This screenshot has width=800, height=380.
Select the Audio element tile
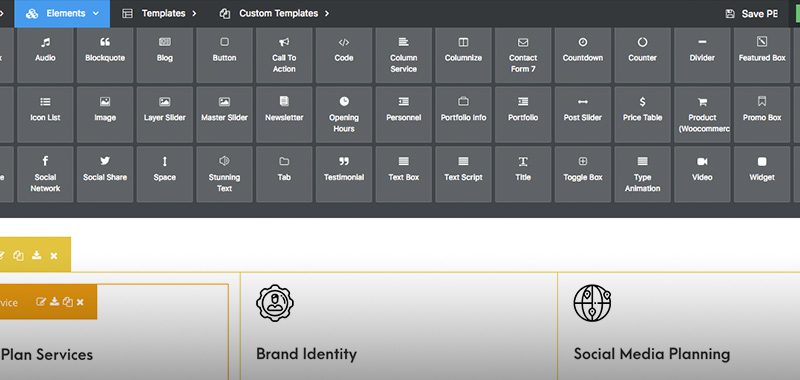click(45, 55)
